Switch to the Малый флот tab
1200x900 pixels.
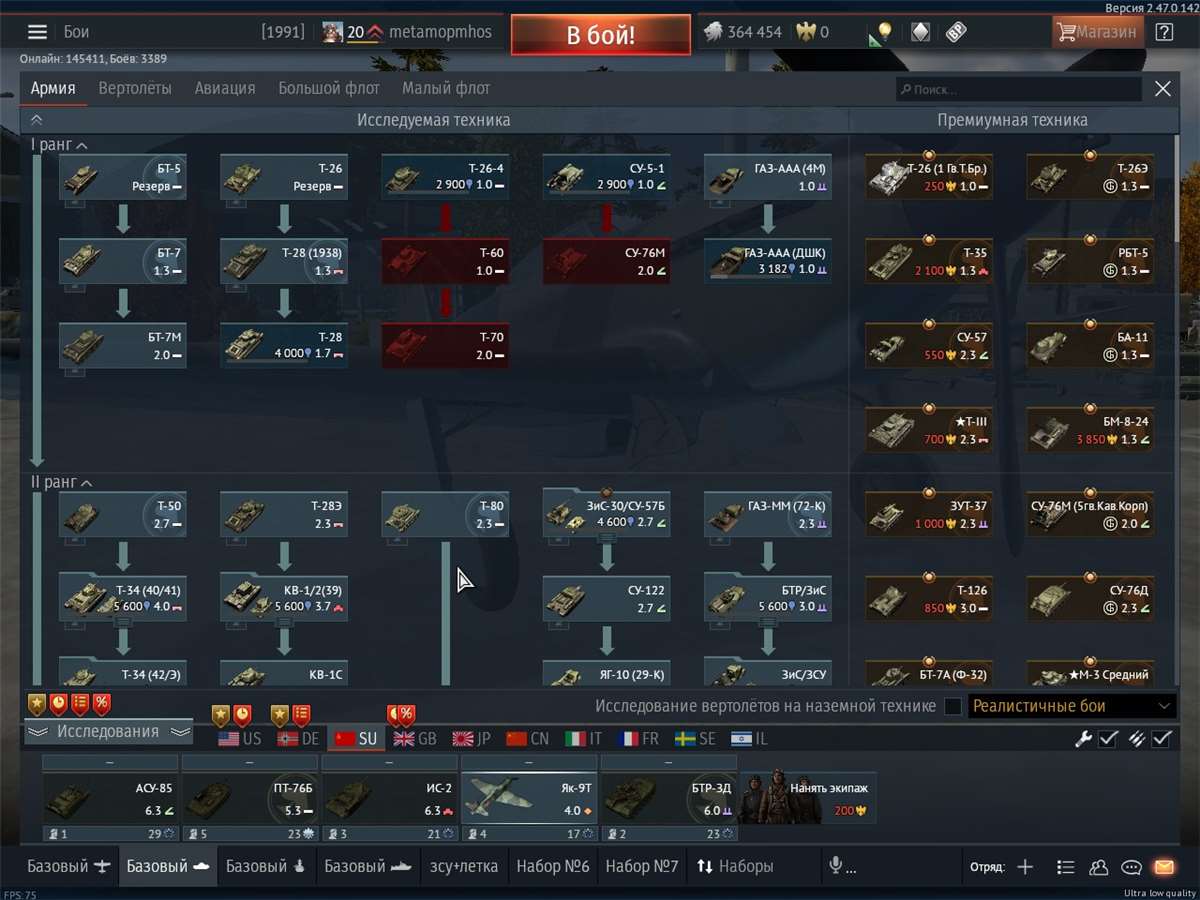point(446,88)
